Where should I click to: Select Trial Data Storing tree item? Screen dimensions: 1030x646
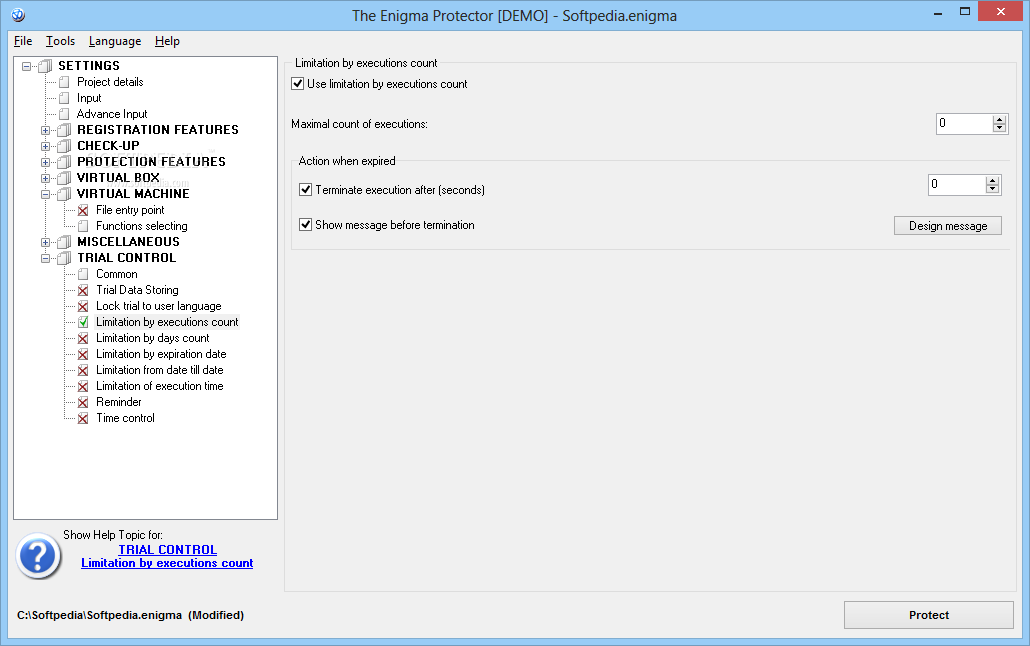point(137,290)
